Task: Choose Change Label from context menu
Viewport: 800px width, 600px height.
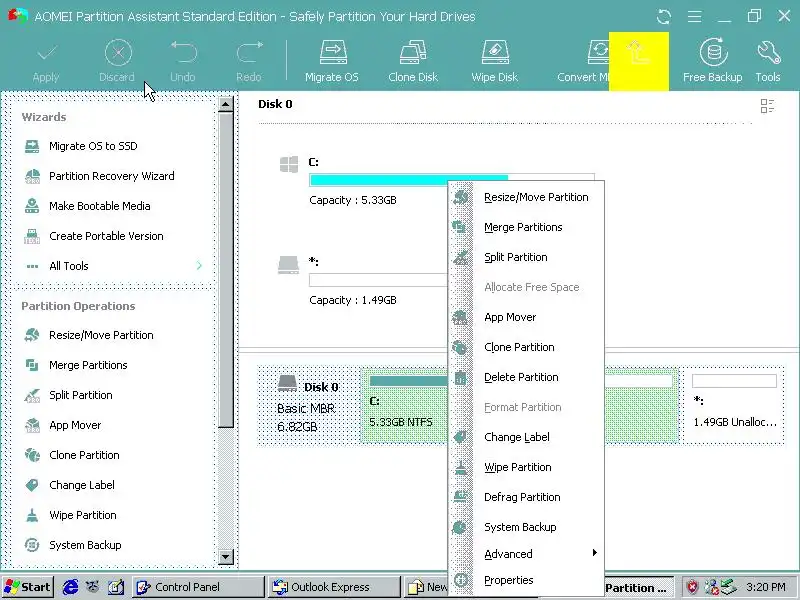Action: coord(526,437)
